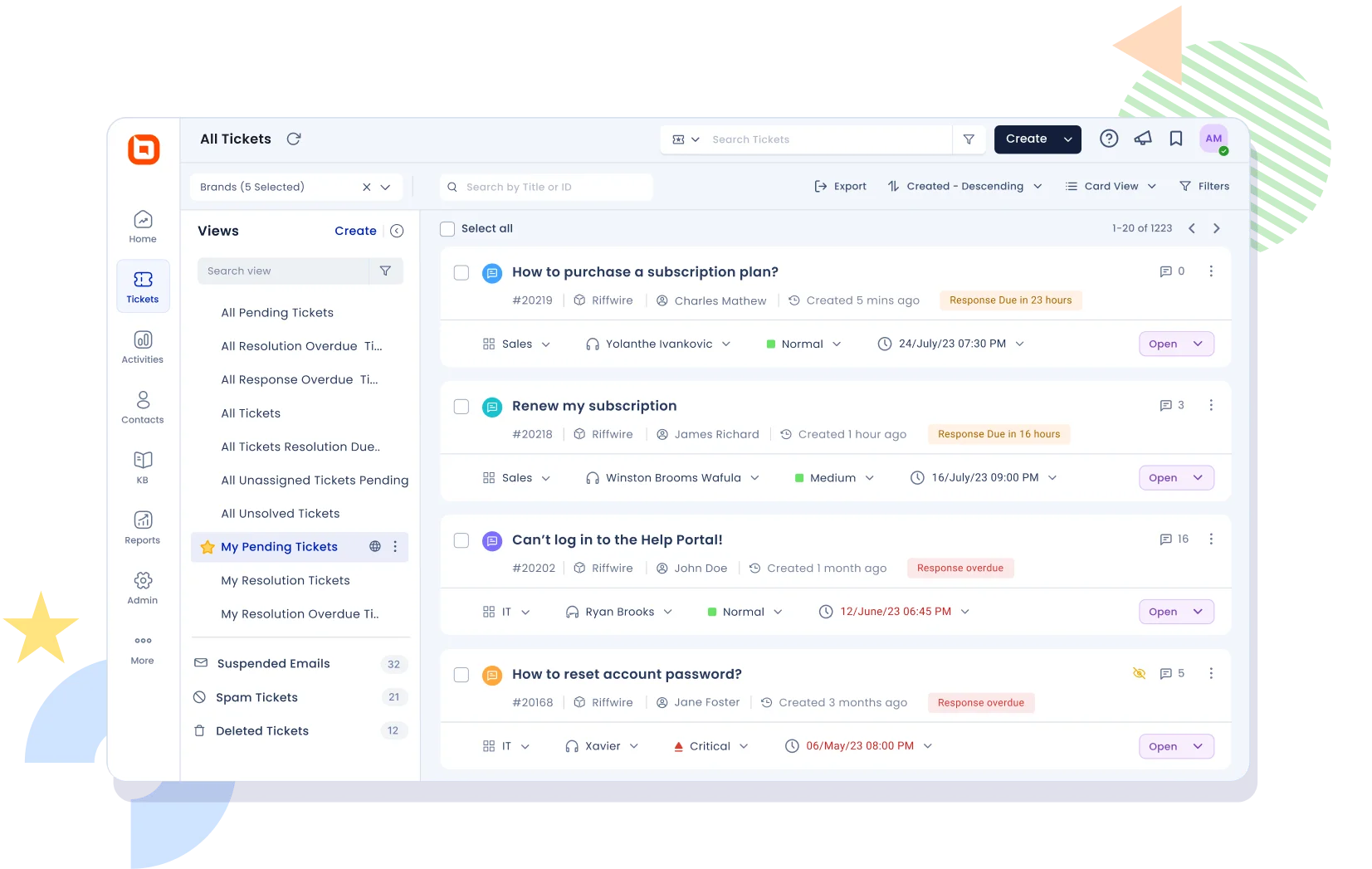1372x869 pixels.
Task: Click the bookmark icon in header
Action: pyautogui.click(x=1176, y=139)
